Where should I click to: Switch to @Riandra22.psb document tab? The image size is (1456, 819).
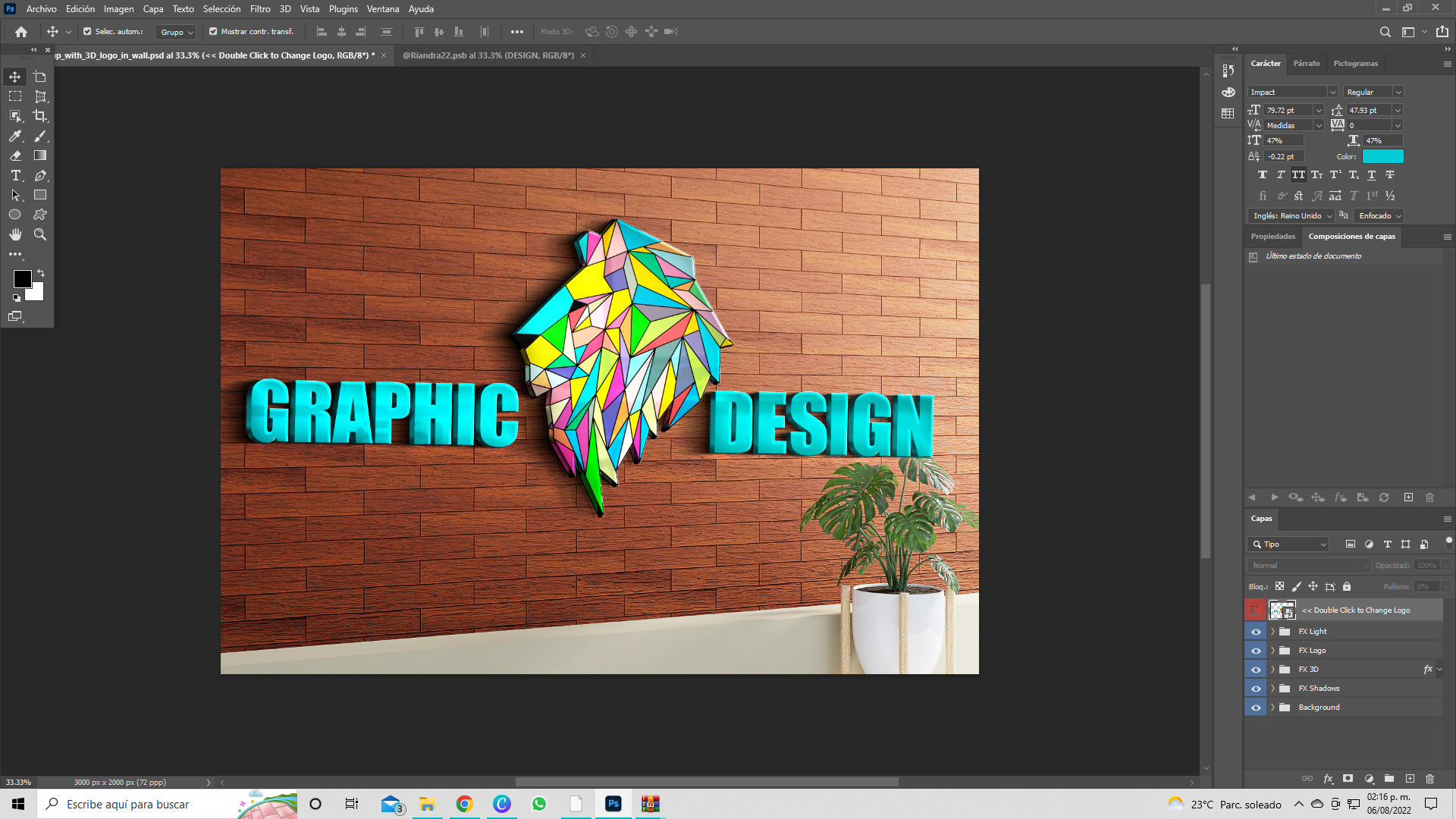[488, 55]
